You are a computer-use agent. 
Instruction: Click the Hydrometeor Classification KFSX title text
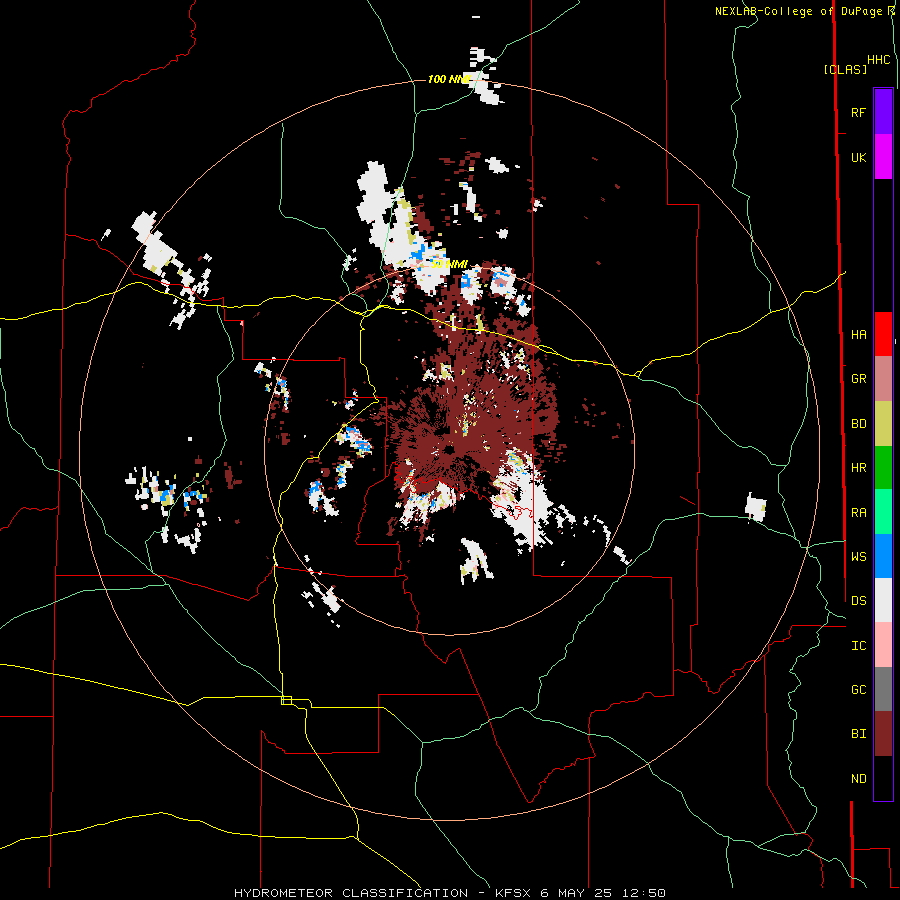pos(449,893)
